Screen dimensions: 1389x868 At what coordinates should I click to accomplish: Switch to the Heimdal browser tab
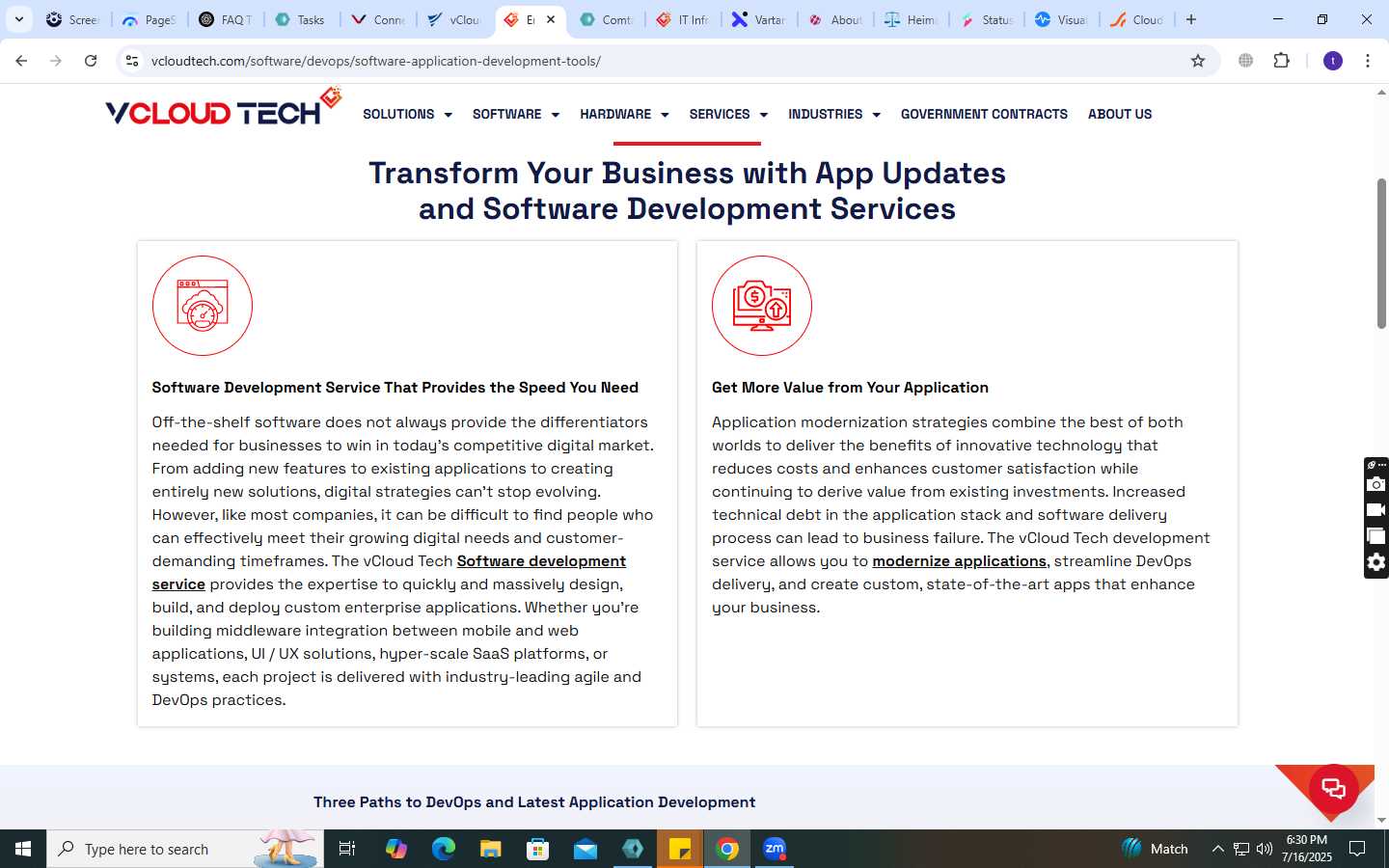[x=911, y=19]
